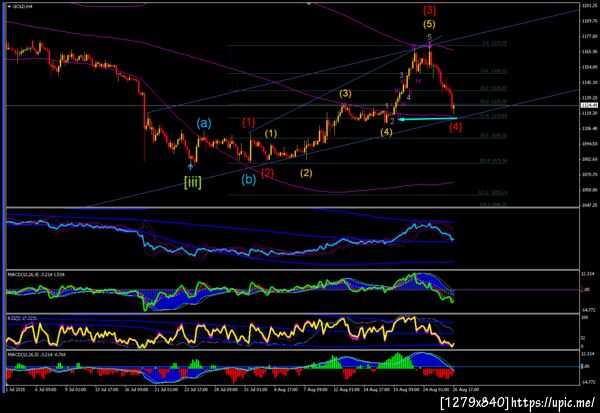Select the cyan horizontal arrow line object
Image resolution: width=600 pixels, height=413 pixels.
pos(428,119)
